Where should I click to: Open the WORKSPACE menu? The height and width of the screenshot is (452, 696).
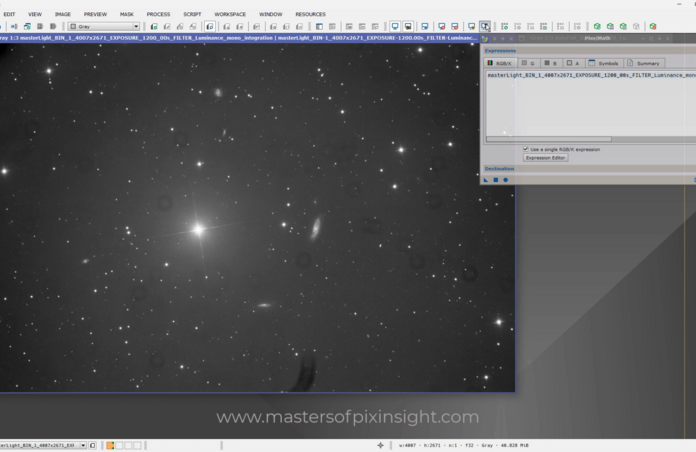point(229,14)
